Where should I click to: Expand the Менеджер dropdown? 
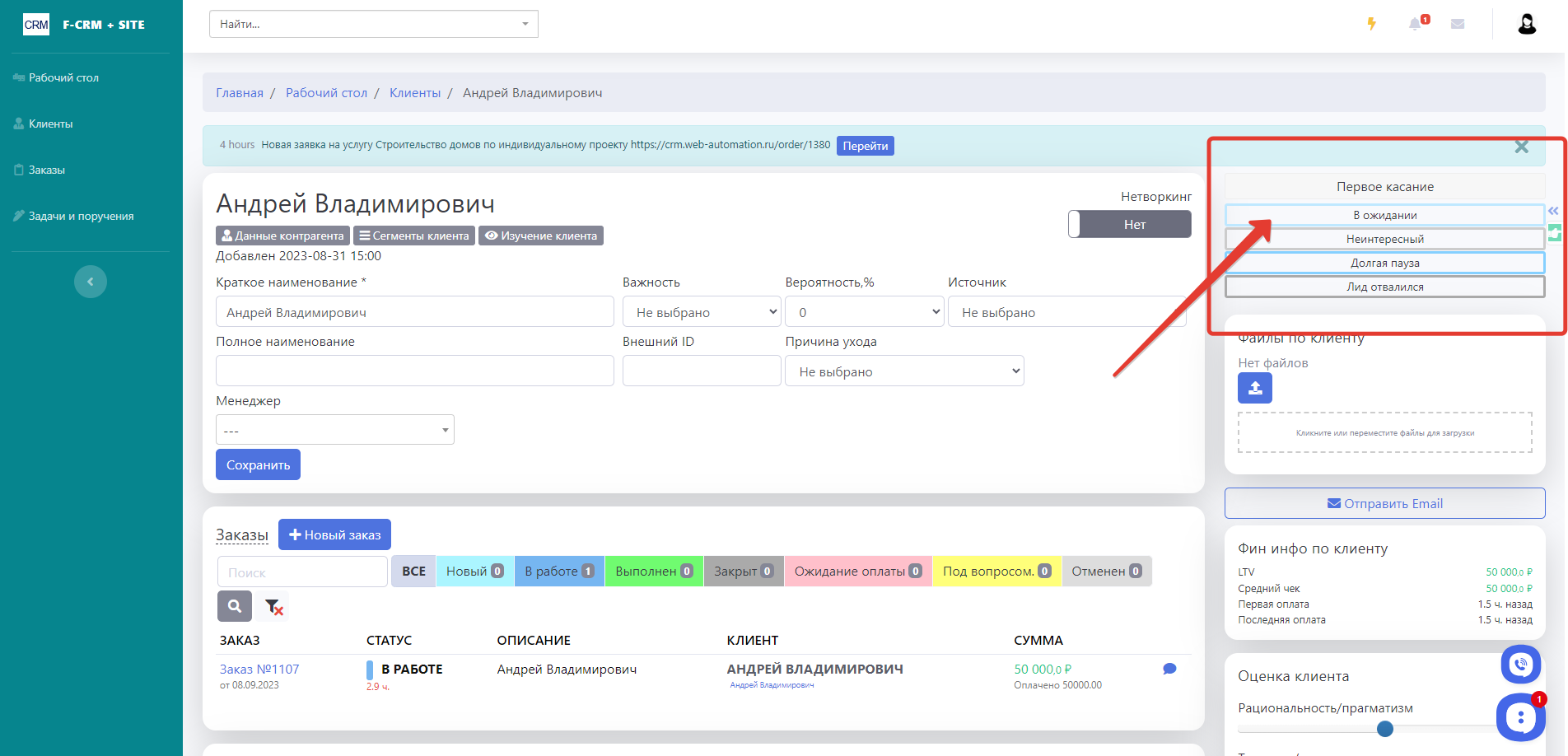pos(334,430)
